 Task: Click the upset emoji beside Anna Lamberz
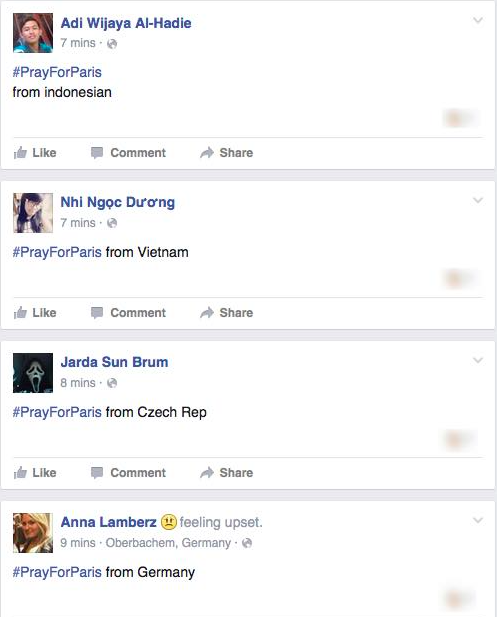click(x=168, y=522)
